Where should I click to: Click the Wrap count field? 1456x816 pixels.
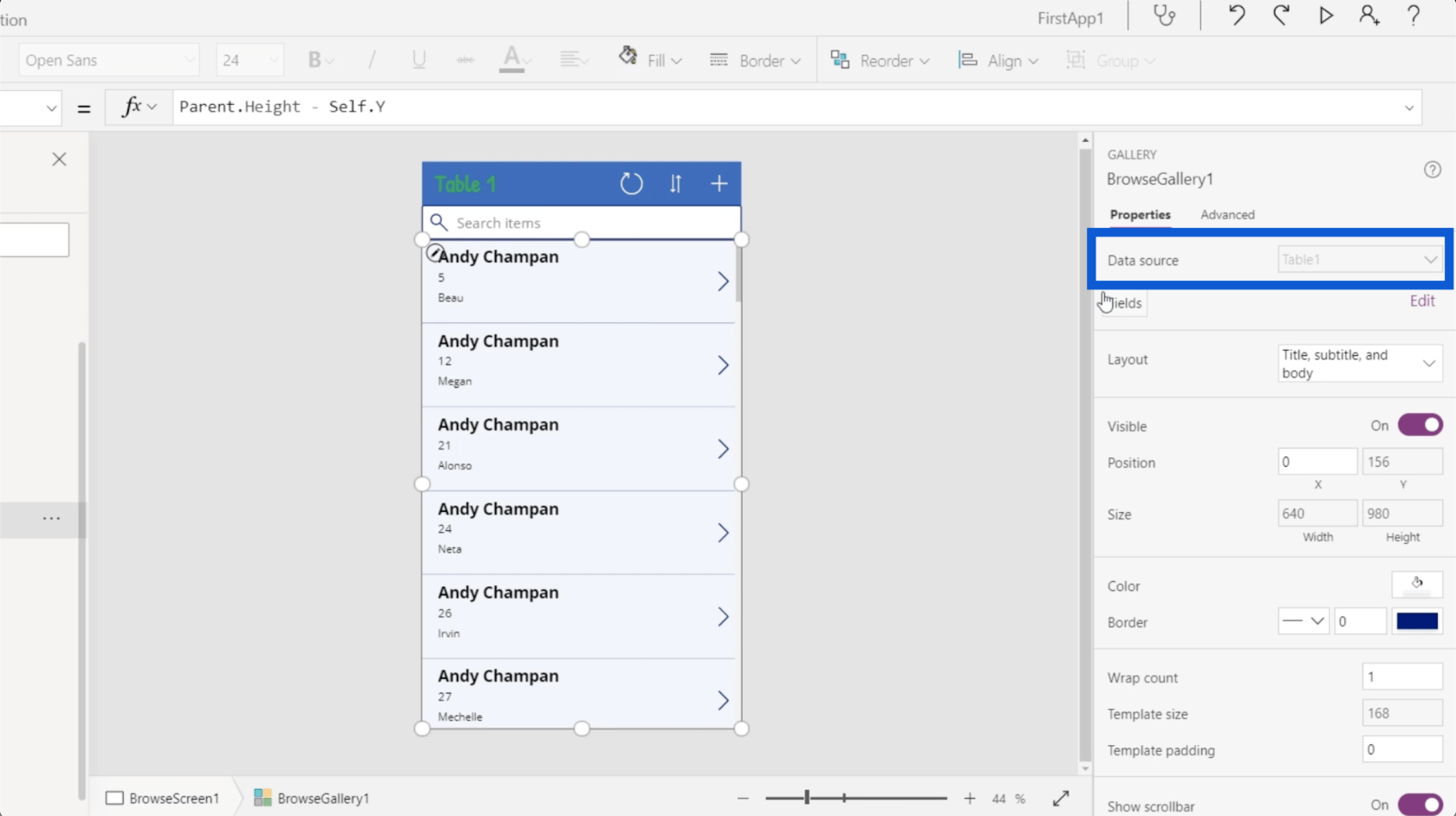tap(1402, 677)
